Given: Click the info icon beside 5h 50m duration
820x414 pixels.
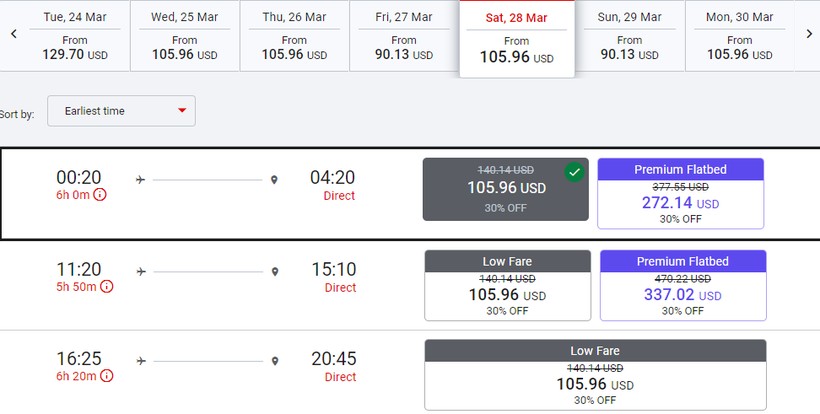Looking at the screenshot, I should [x=107, y=287].
